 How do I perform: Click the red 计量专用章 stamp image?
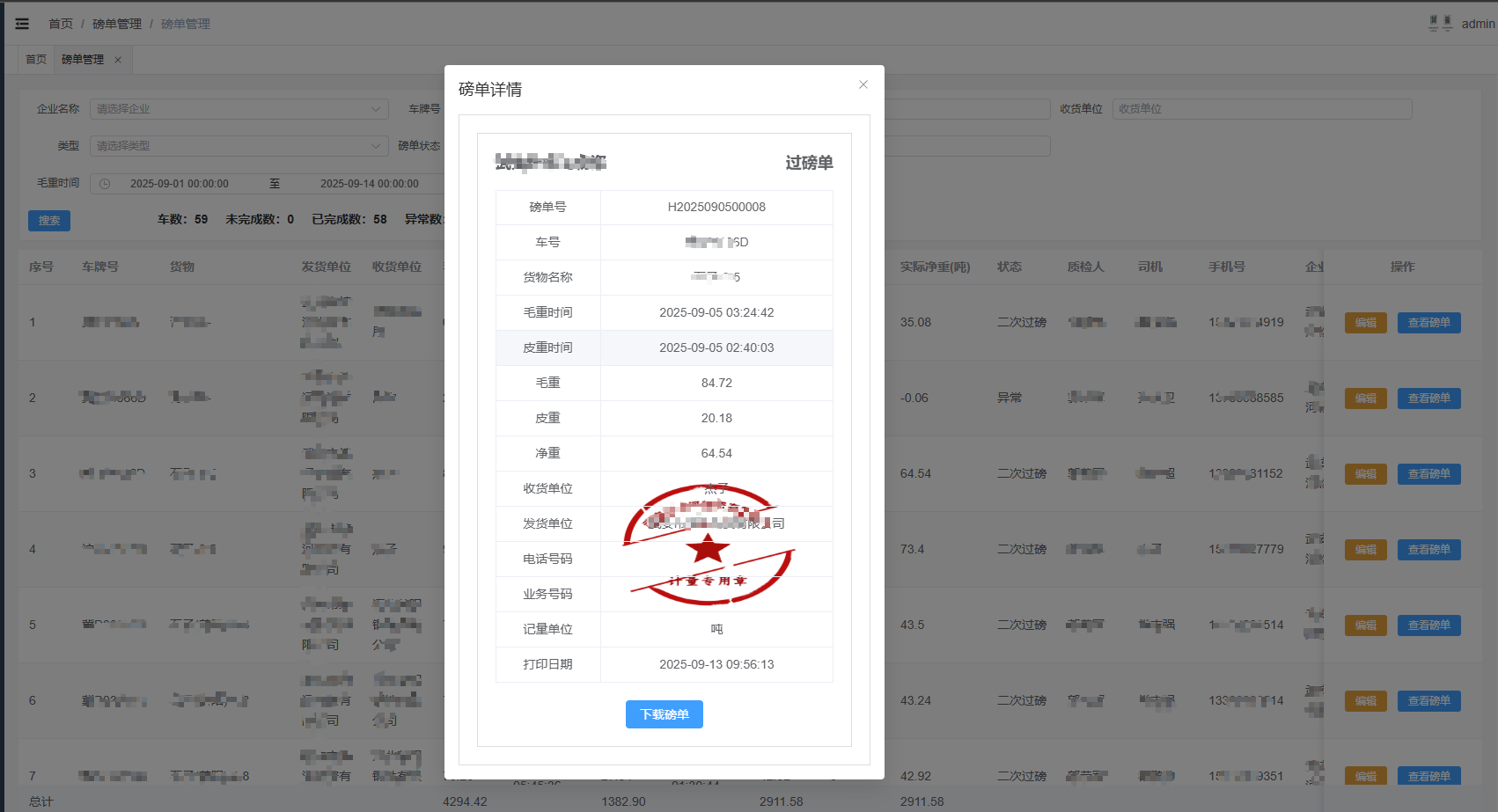[709, 545]
